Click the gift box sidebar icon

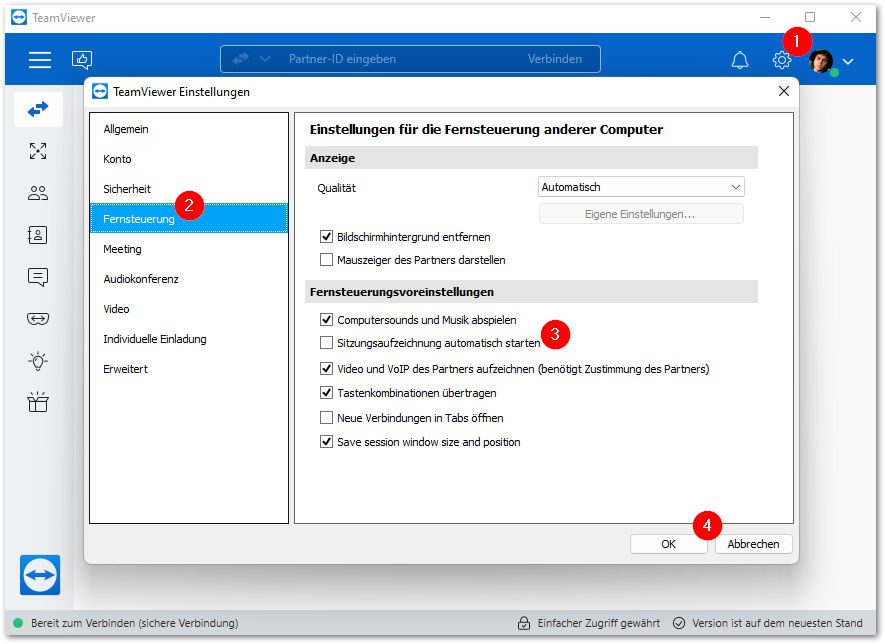point(38,402)
